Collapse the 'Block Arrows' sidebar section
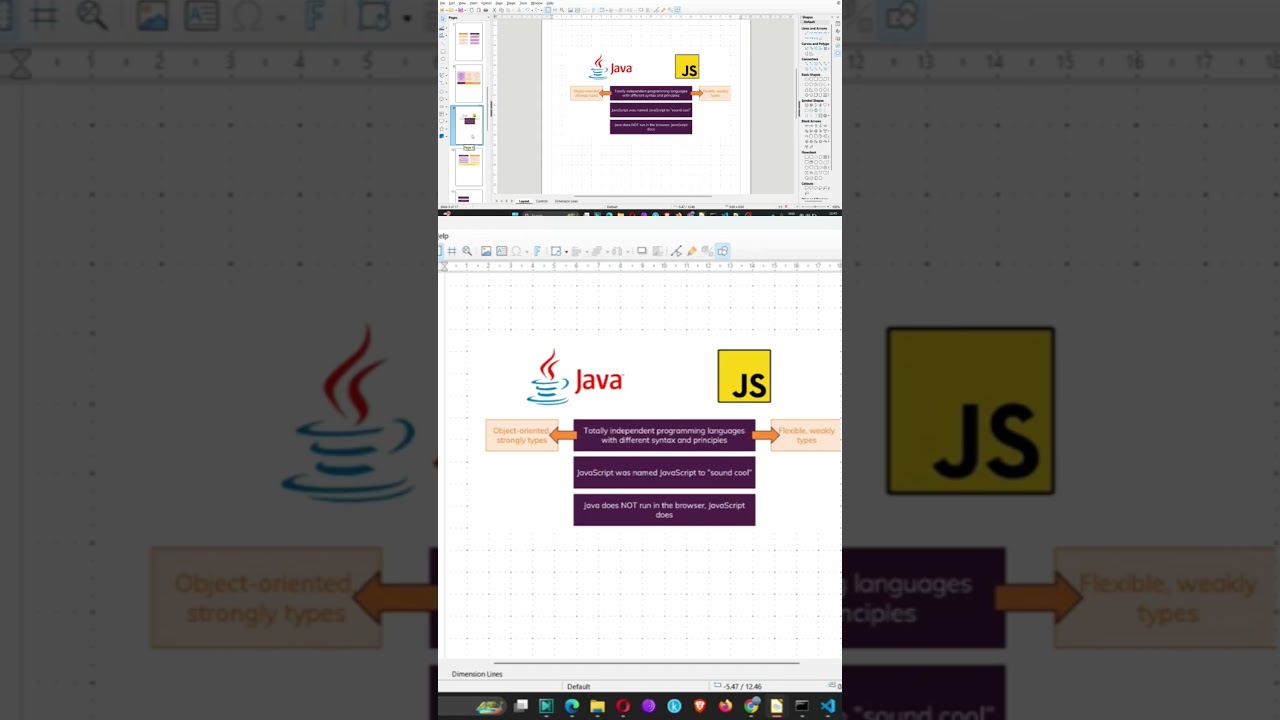This screenshot has width=1280, height=720. click(x=811, y=121)
